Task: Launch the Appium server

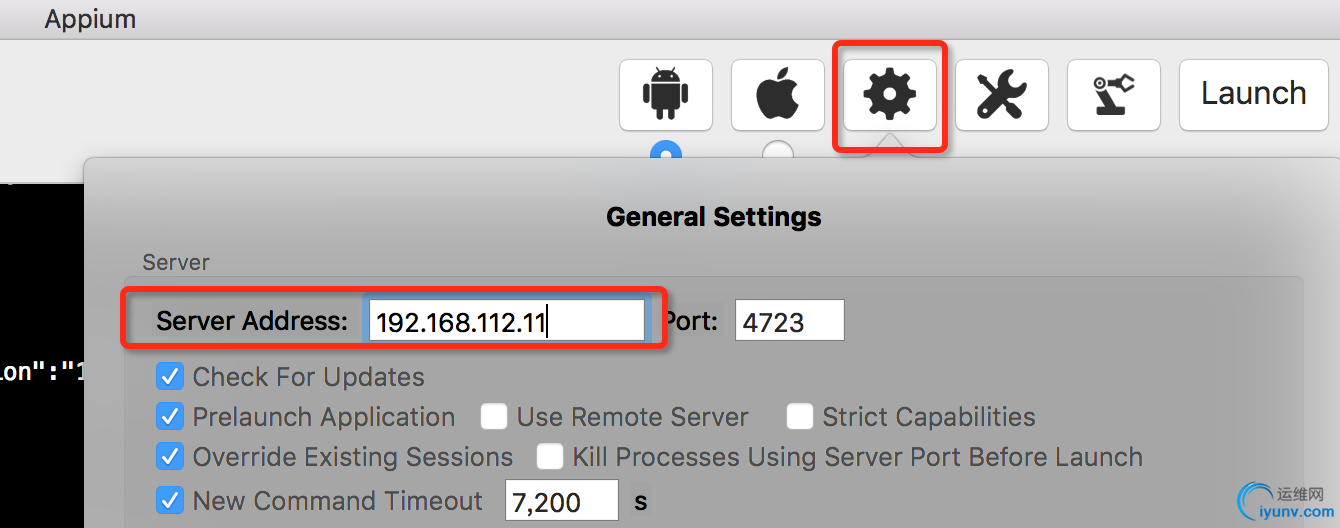Action: [1254, 95]
